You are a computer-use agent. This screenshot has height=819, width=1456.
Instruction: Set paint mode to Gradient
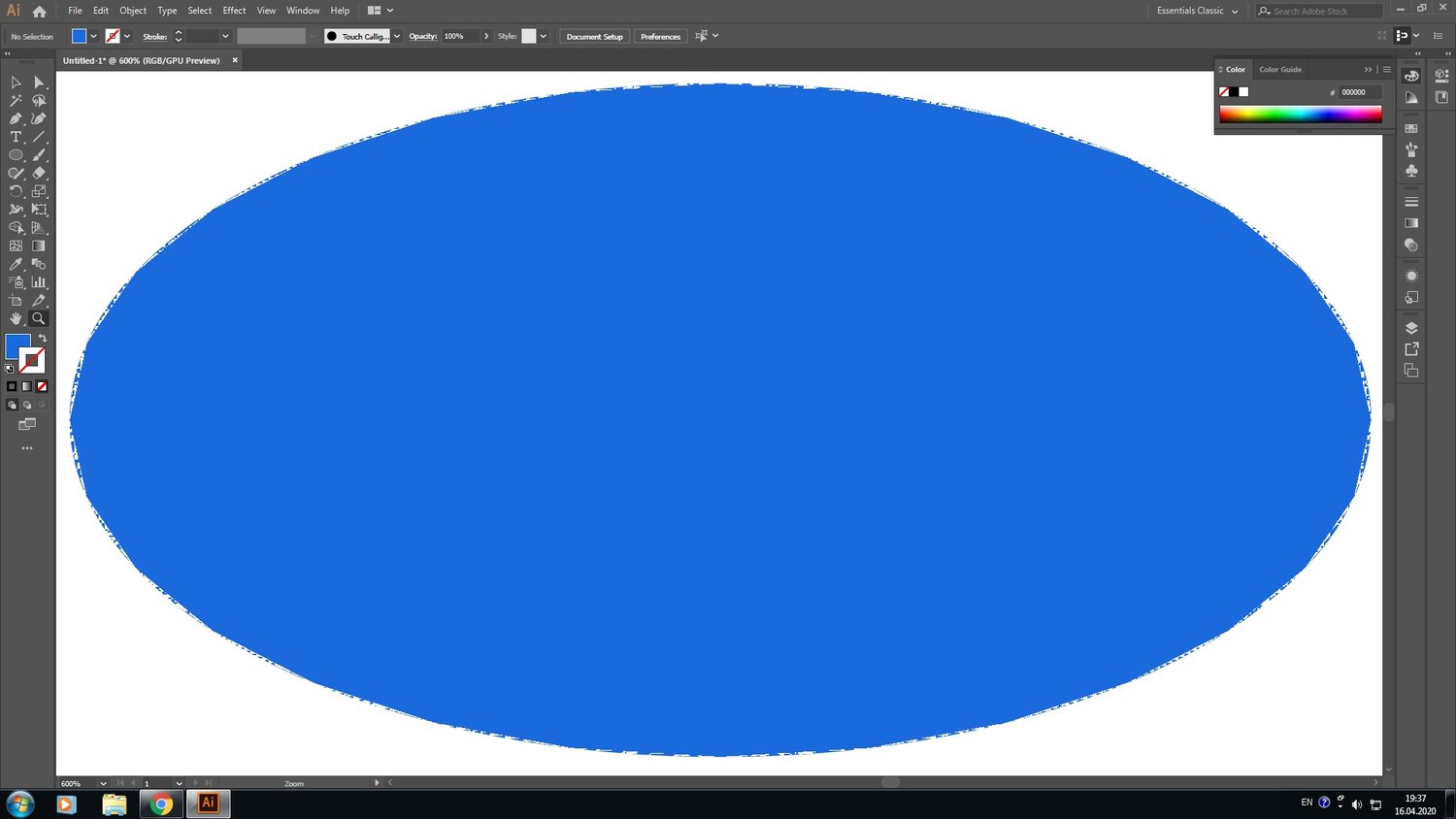pyautogui.click(x=27, y=386)
